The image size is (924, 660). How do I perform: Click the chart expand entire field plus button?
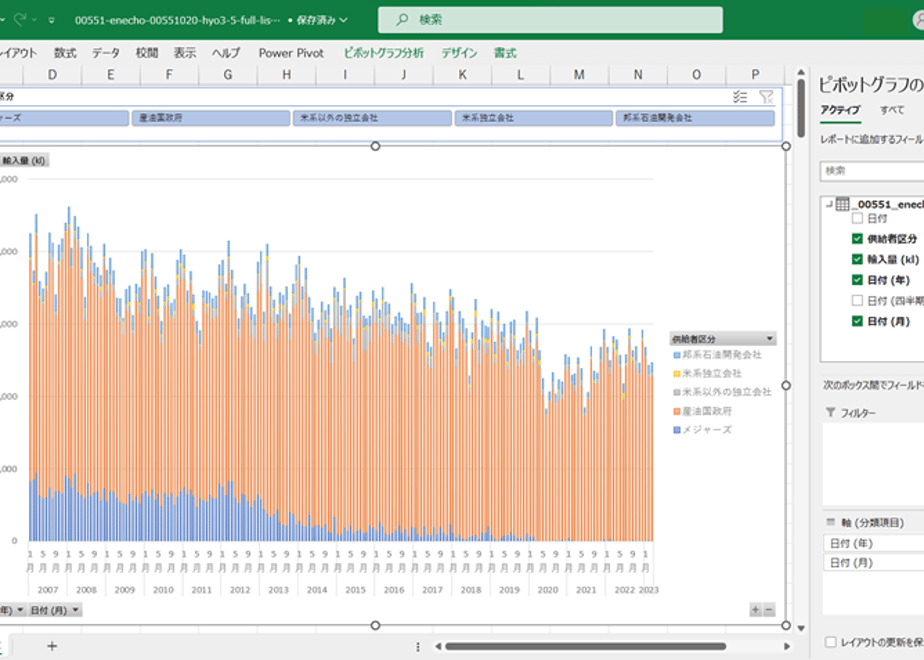click(x=755, y=610)
